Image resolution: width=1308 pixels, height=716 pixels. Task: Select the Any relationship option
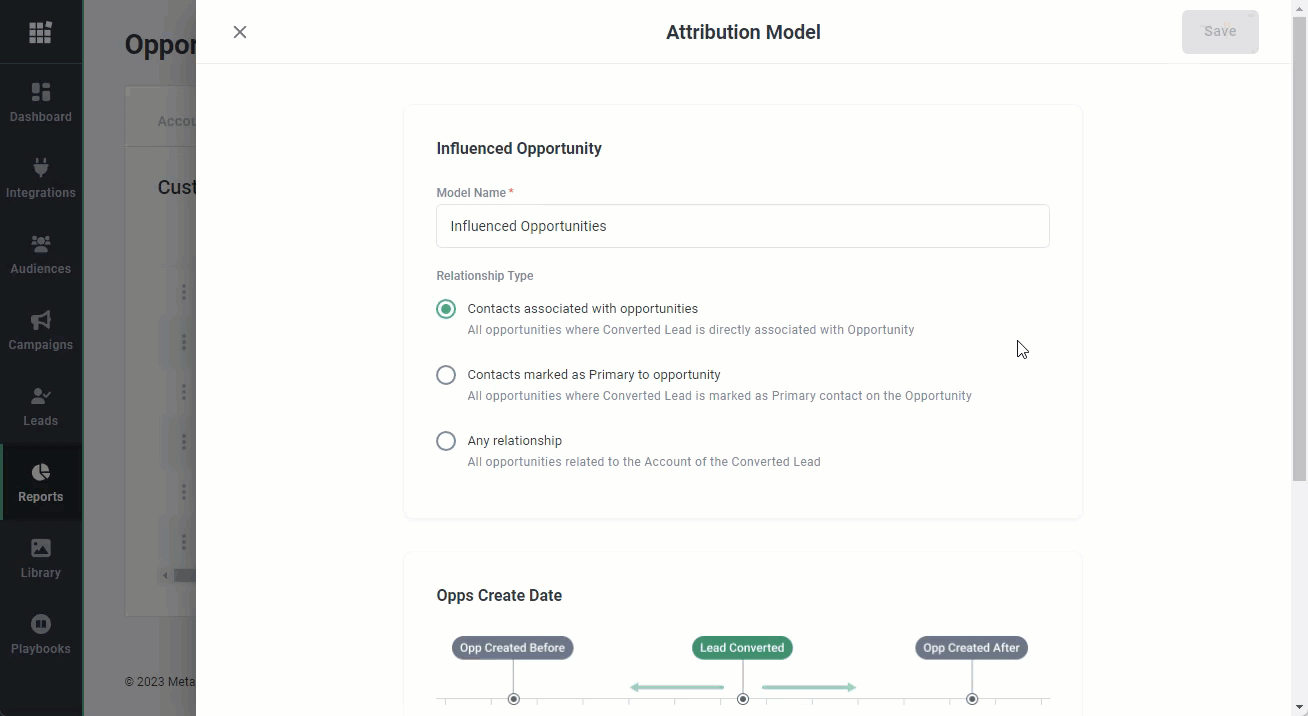[x=445, y=440]
